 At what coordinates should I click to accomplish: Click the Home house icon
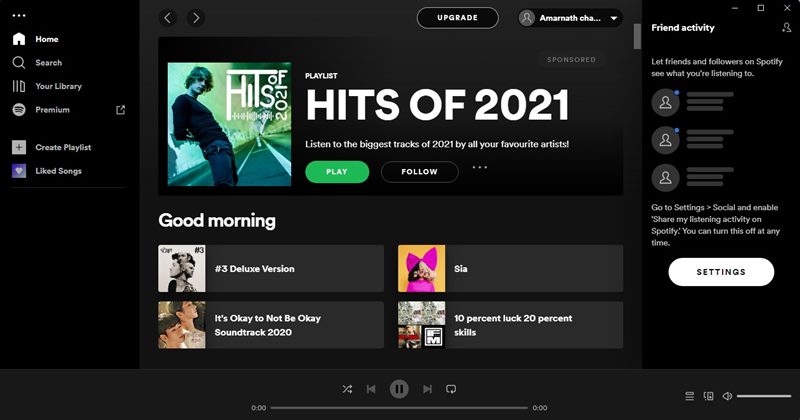pos(19,39)
